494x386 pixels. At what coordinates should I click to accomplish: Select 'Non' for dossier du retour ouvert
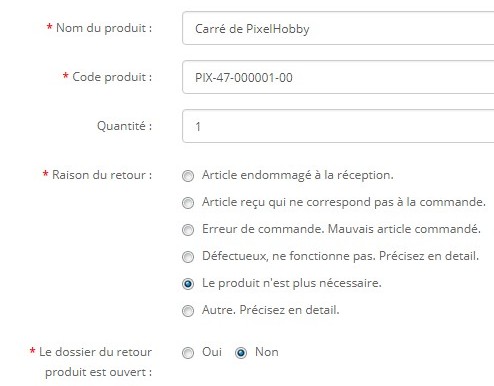[x=241, y=353]
